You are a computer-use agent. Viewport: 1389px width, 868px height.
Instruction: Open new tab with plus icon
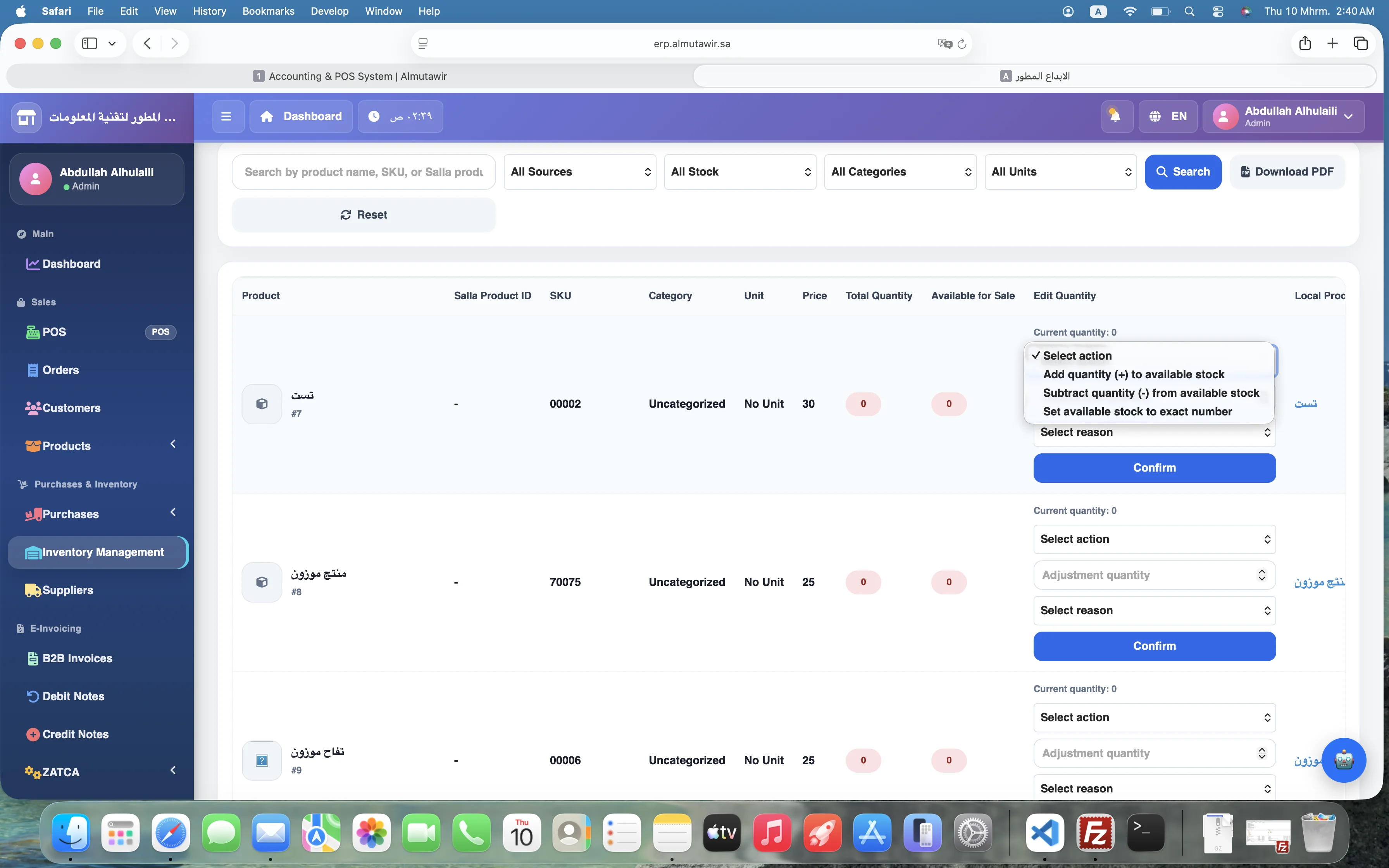tap(1333, 43)
